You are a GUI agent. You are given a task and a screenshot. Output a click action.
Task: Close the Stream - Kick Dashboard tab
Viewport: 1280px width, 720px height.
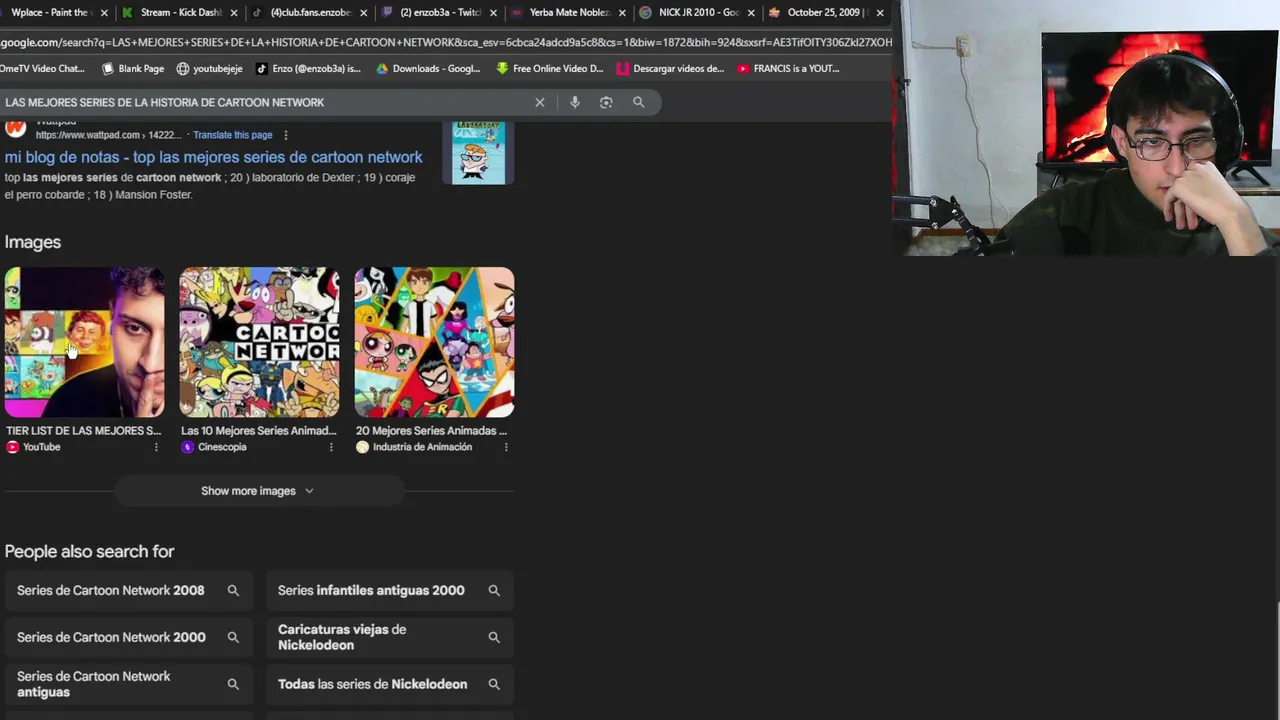point(234,13)
